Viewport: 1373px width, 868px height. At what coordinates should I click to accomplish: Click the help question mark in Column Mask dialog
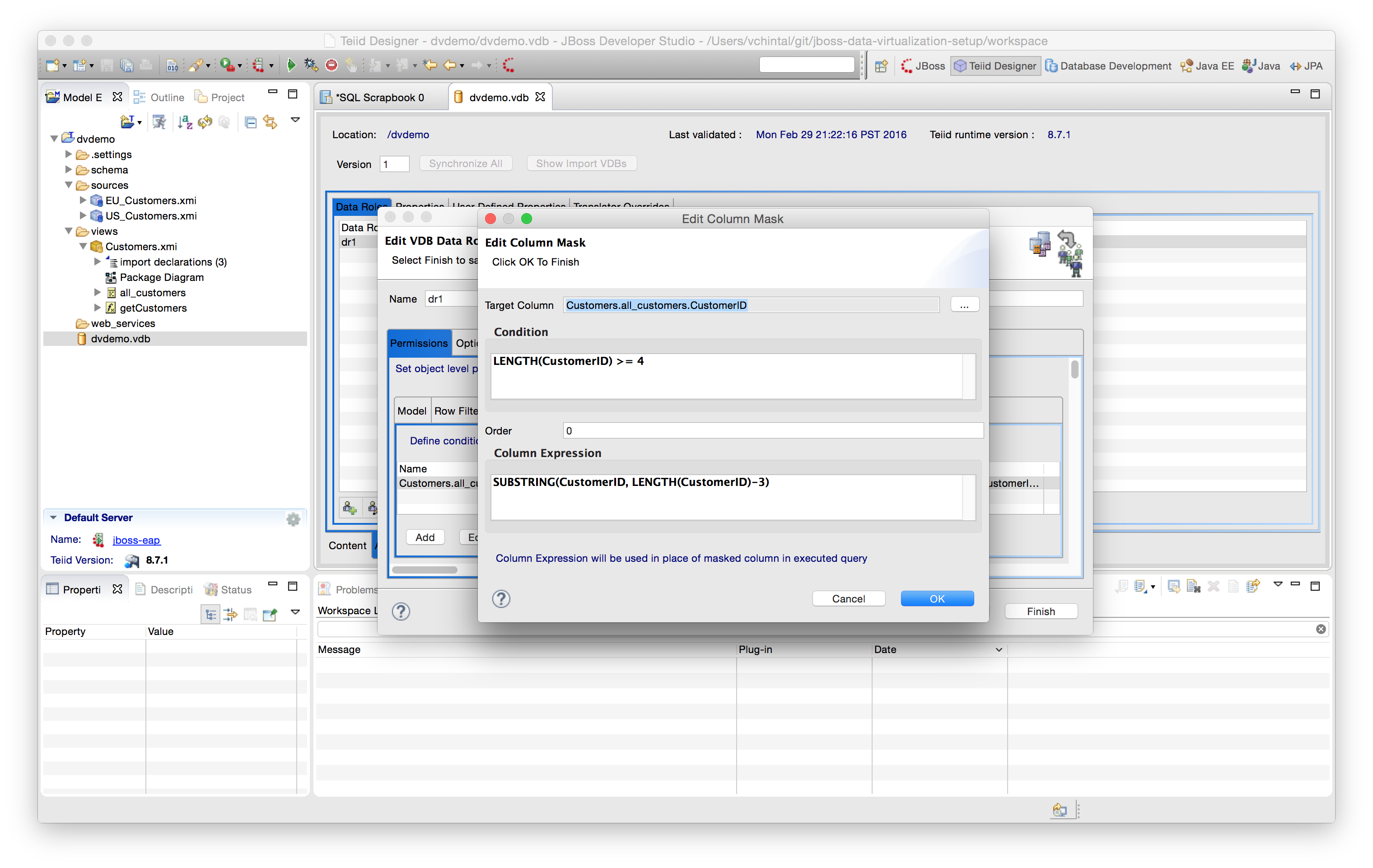click(500, 599)
